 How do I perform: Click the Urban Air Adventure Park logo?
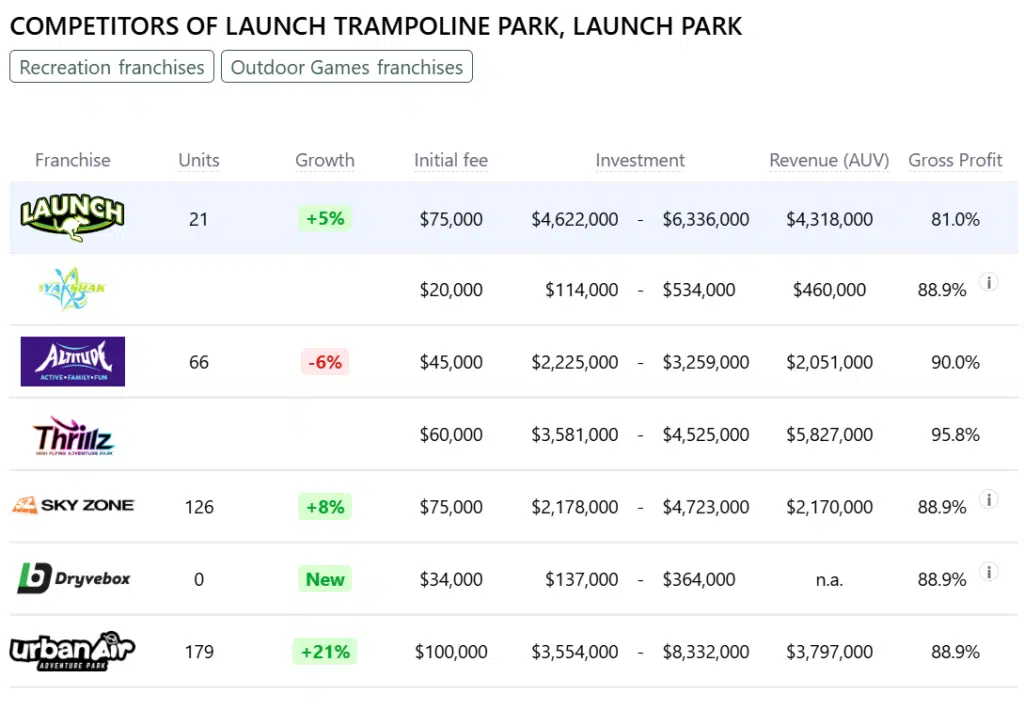tap(72, 651)
